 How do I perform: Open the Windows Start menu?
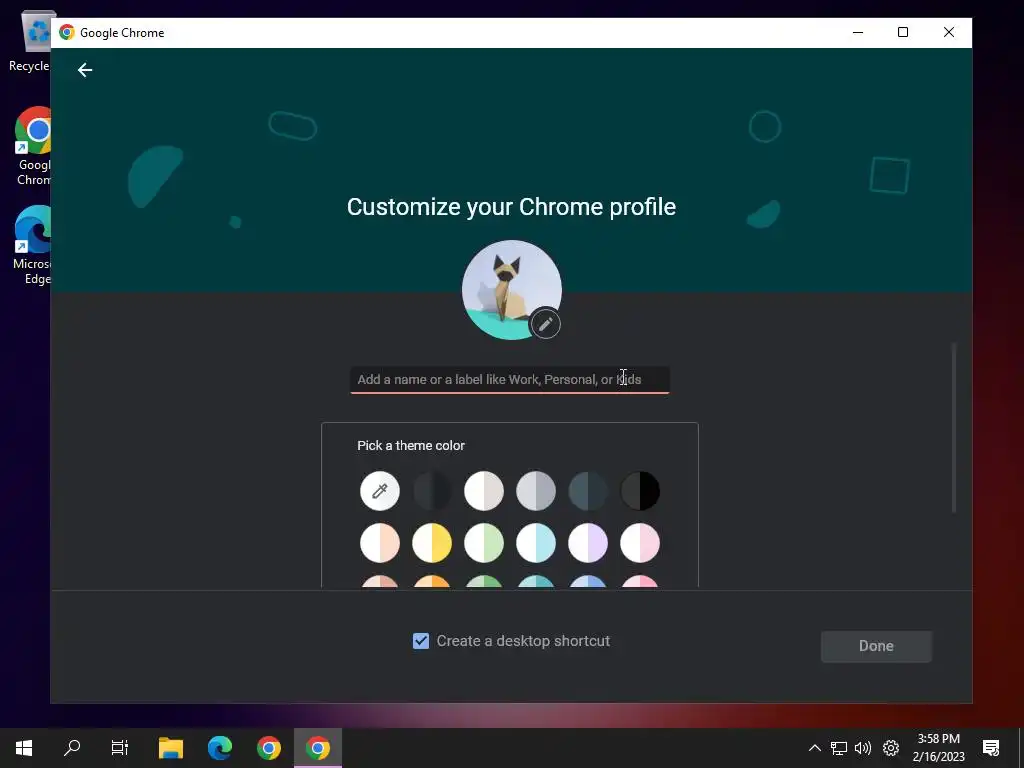(24, 748)
